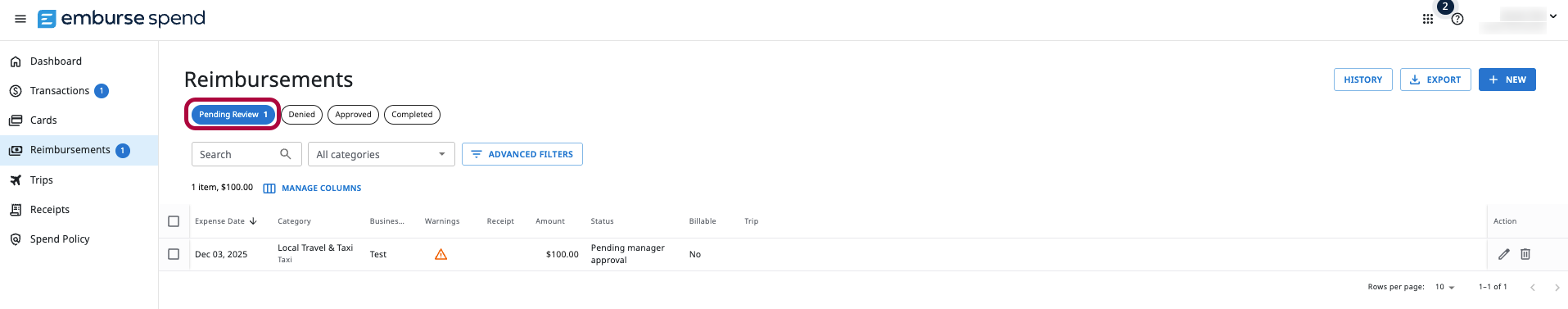The width and height of the screenshot is (1568, 309).
Task: Select Reimbursements in the sidebar
Action: coord(79,150)
